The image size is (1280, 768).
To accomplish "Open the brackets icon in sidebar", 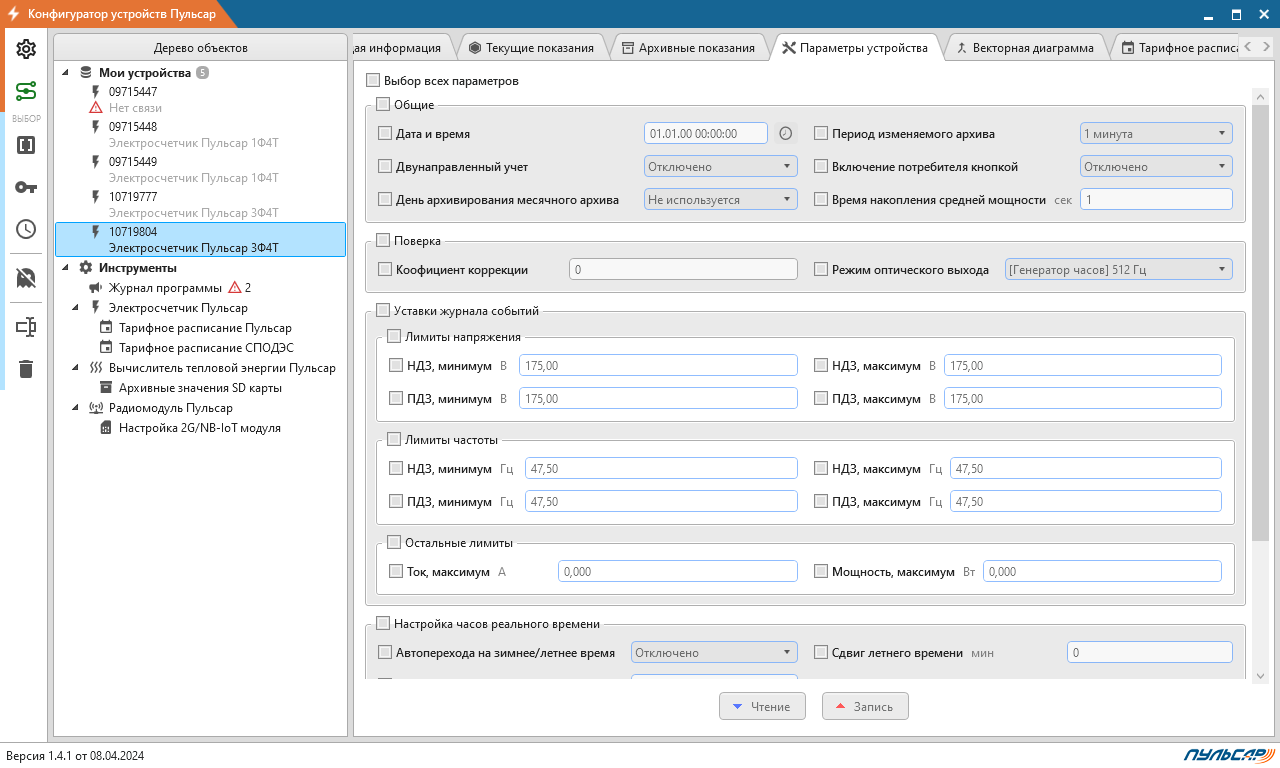I will click(x=26, y=145).
